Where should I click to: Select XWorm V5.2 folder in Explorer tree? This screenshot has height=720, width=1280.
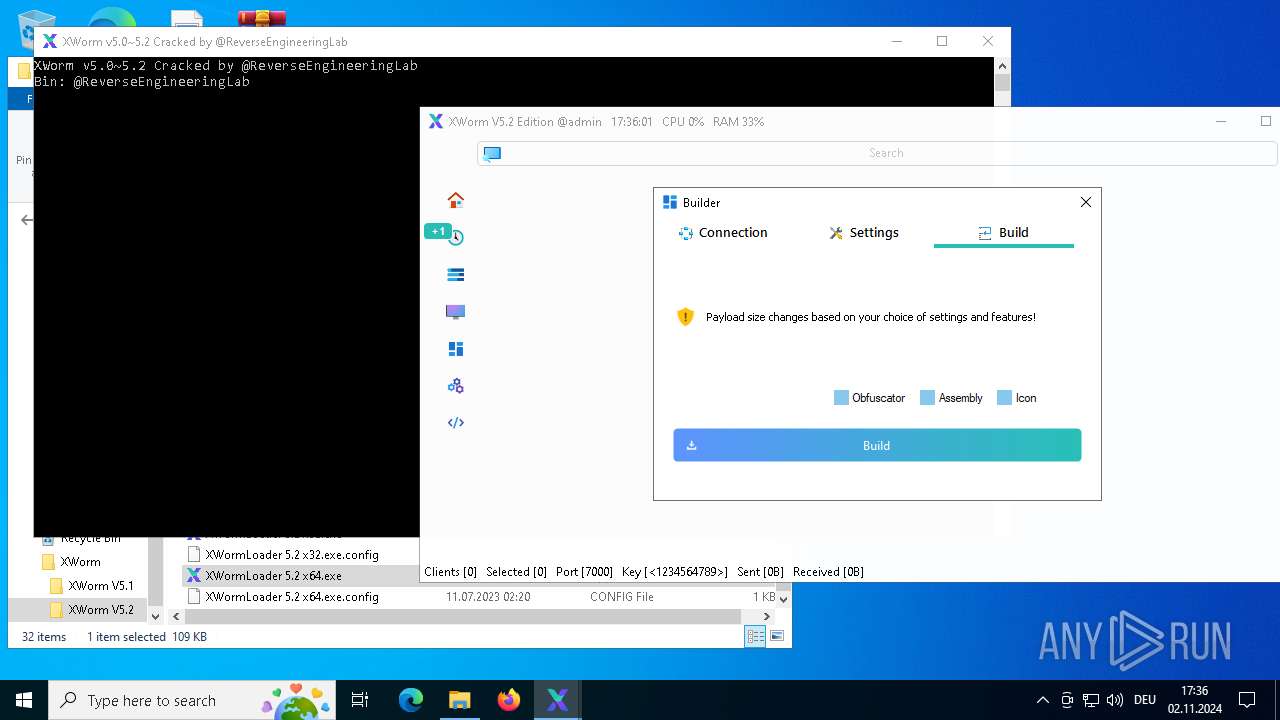click(x=100, y=610)
